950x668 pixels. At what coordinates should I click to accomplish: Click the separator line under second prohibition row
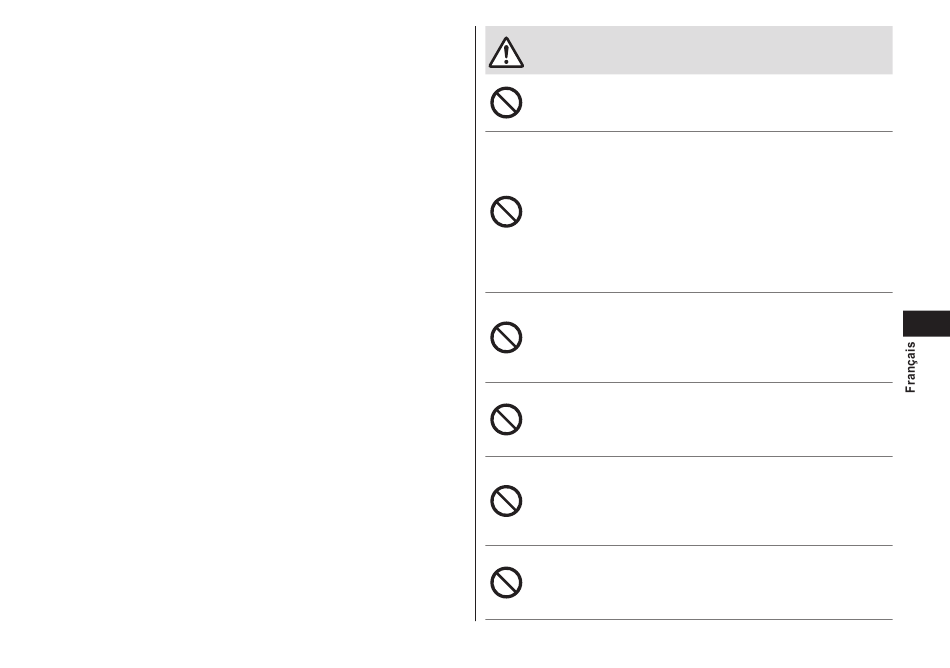point(689,293)
